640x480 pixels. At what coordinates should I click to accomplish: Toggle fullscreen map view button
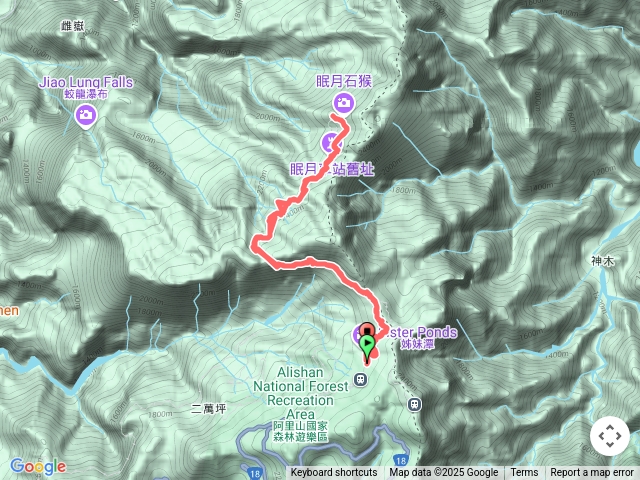click(610, 436)
